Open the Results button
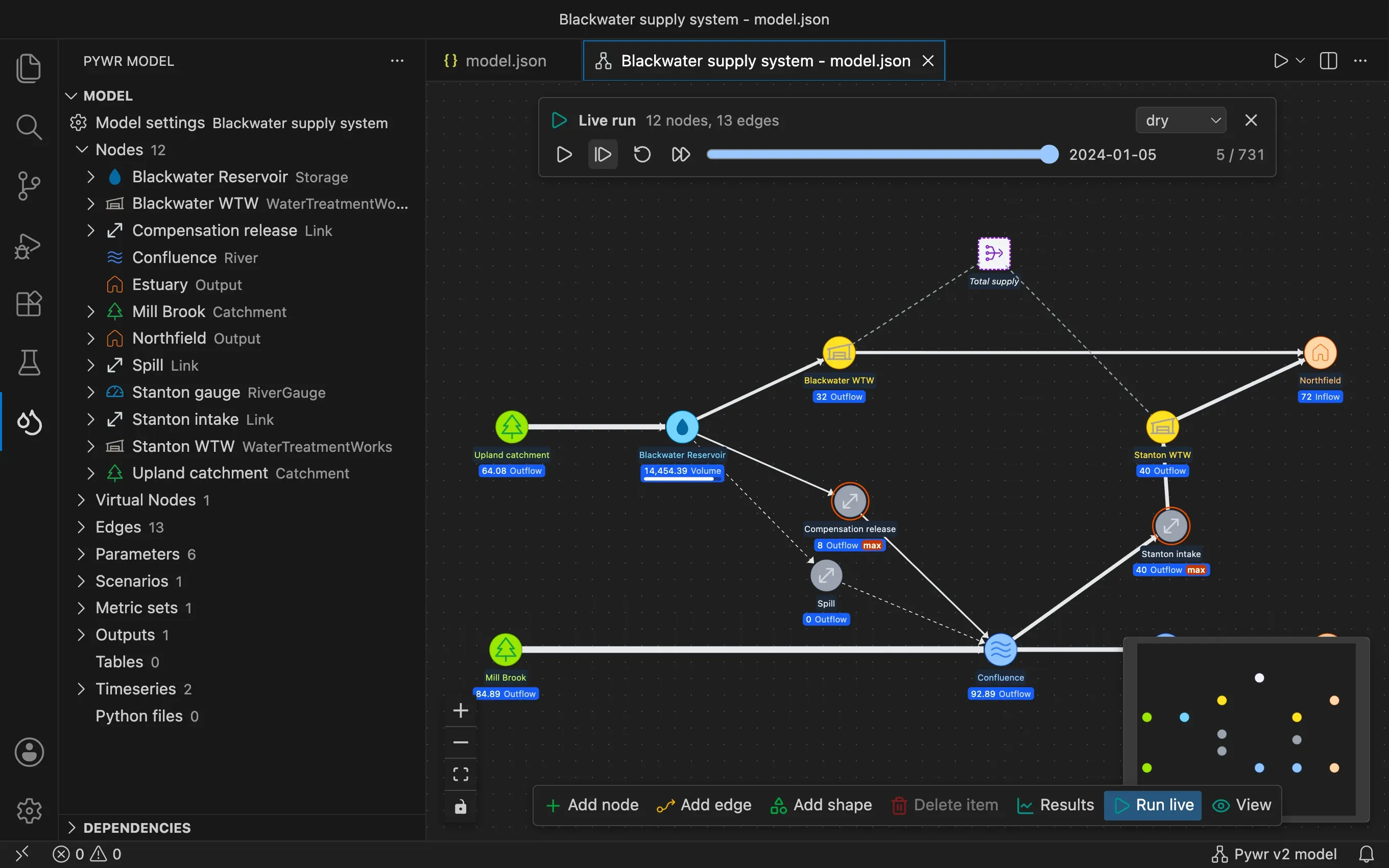The height and width of the screenshot is (868, 1389). pyautogui.click(x=1055, y=805)
